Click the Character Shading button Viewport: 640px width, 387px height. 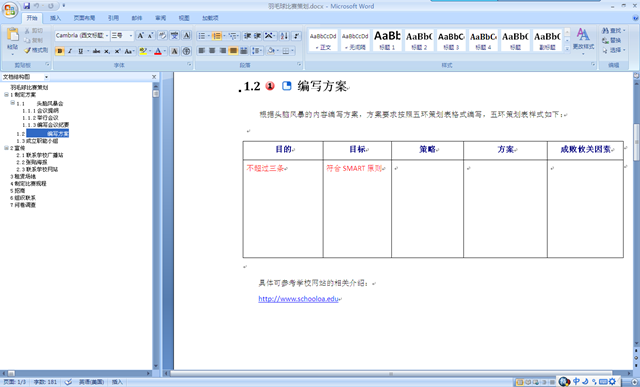(x=175, y=51)
